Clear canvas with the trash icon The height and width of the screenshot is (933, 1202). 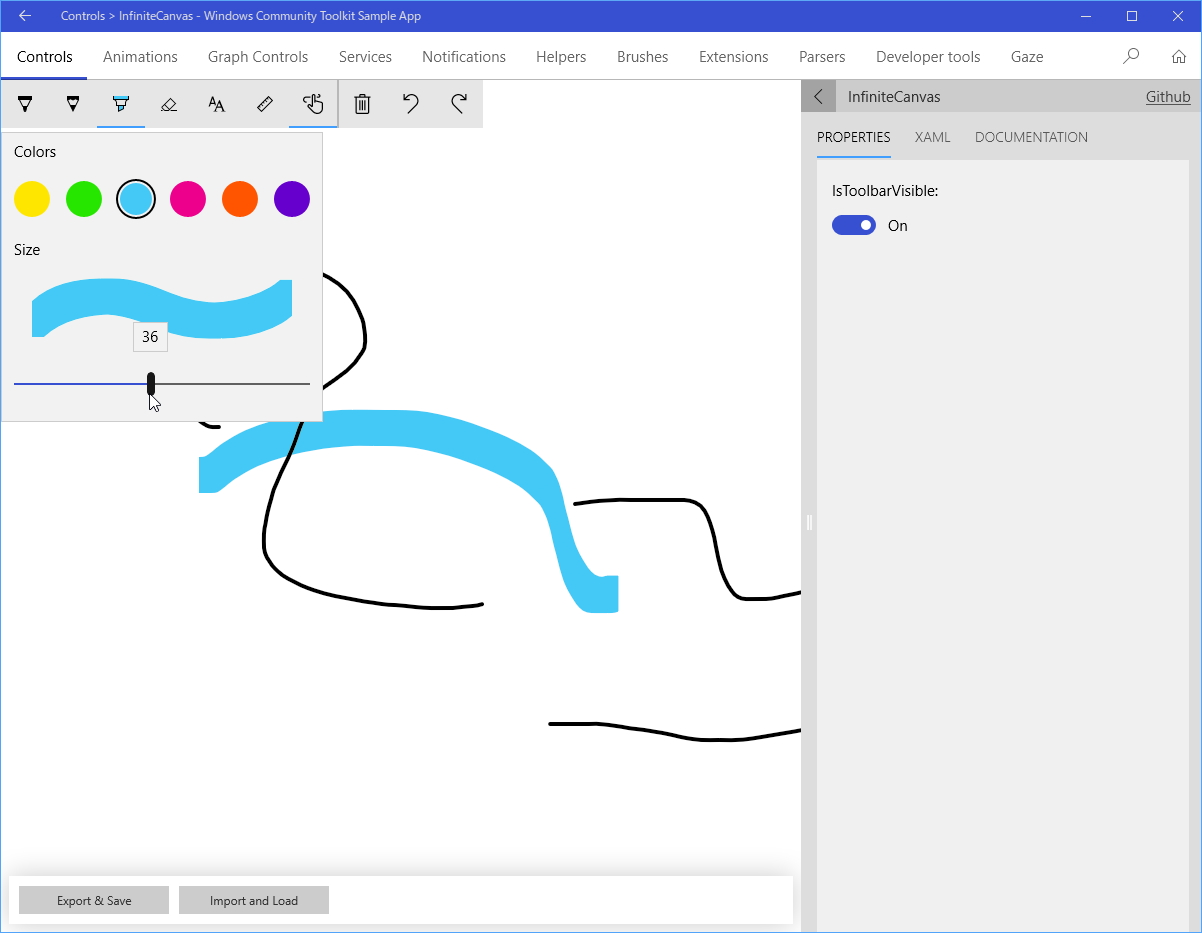363,103
